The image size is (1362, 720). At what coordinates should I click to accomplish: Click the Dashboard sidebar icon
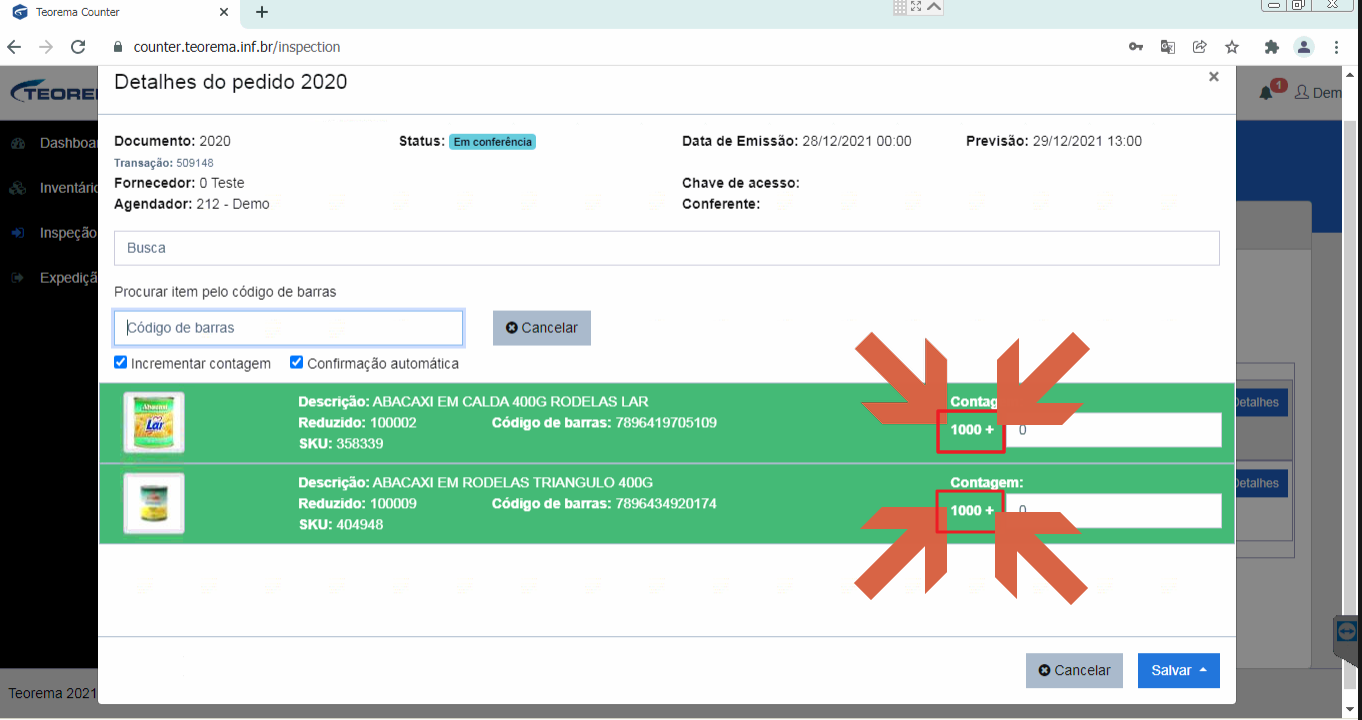tap(17, 144)
